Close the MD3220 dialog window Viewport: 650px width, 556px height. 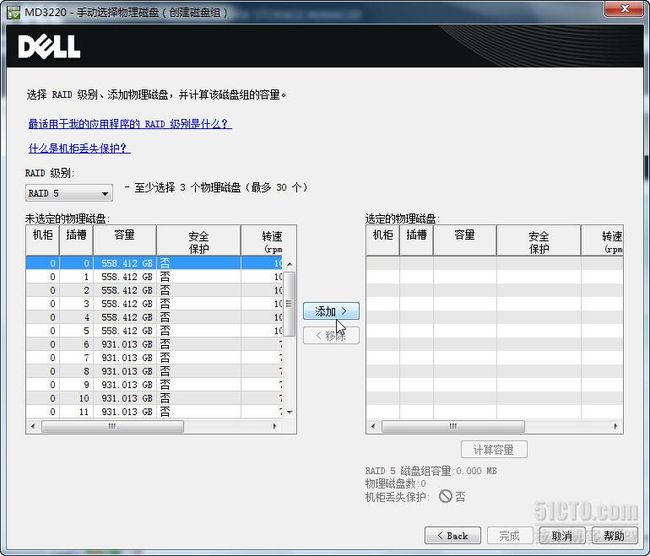625,9
